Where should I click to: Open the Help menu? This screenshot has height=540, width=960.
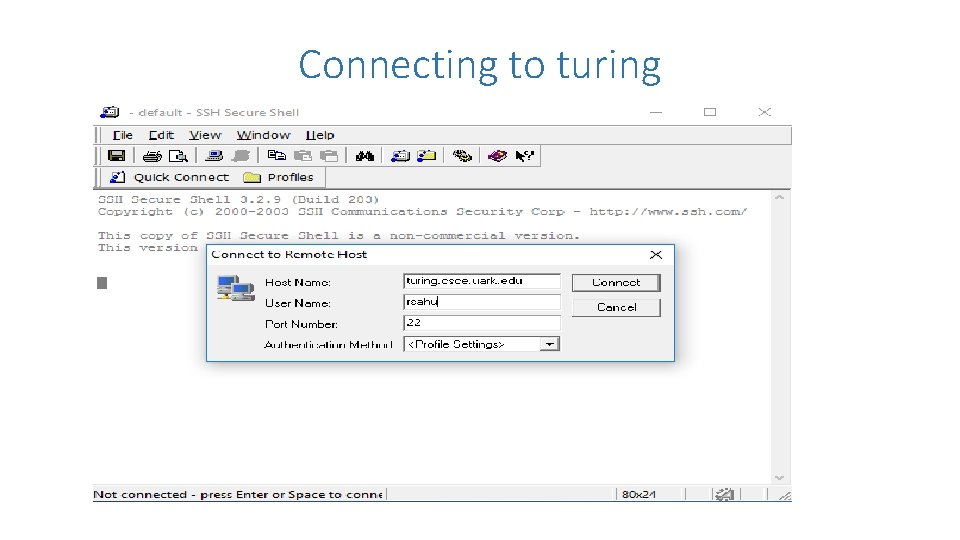pyautogui.click(x=320, y=135)
